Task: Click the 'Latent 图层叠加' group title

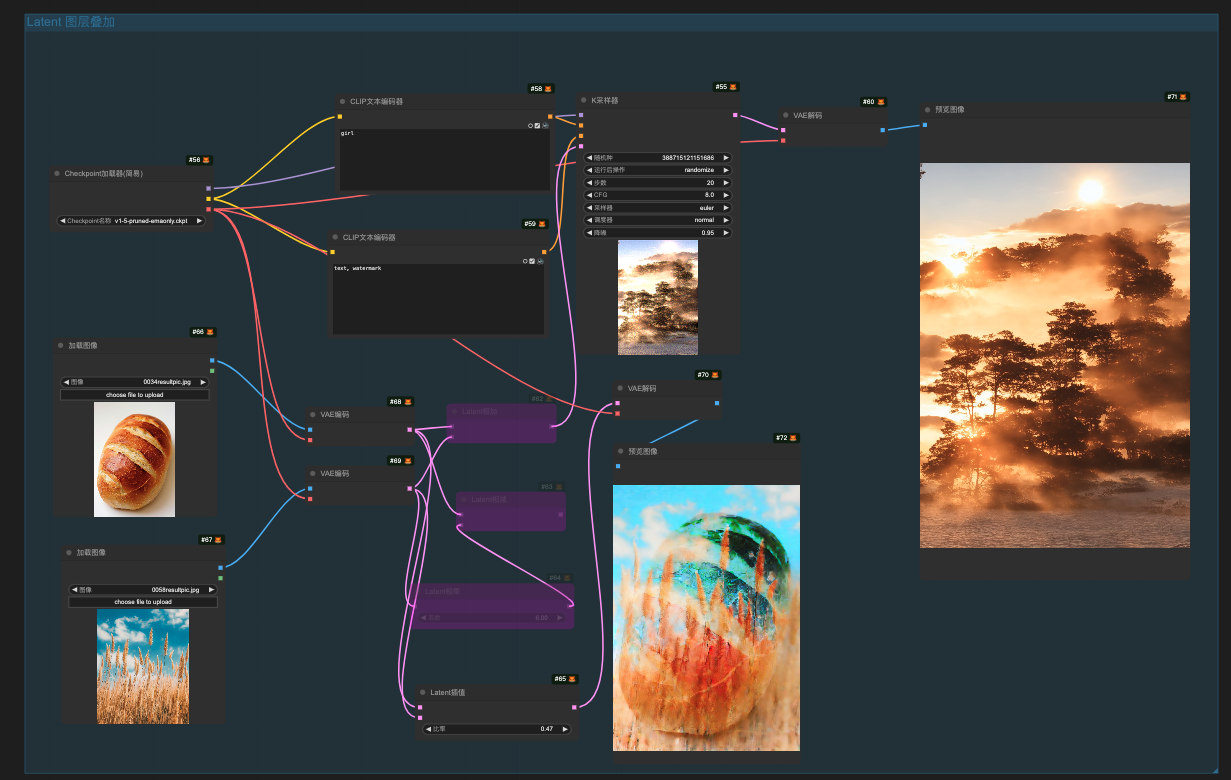Action: click(70, 22)
